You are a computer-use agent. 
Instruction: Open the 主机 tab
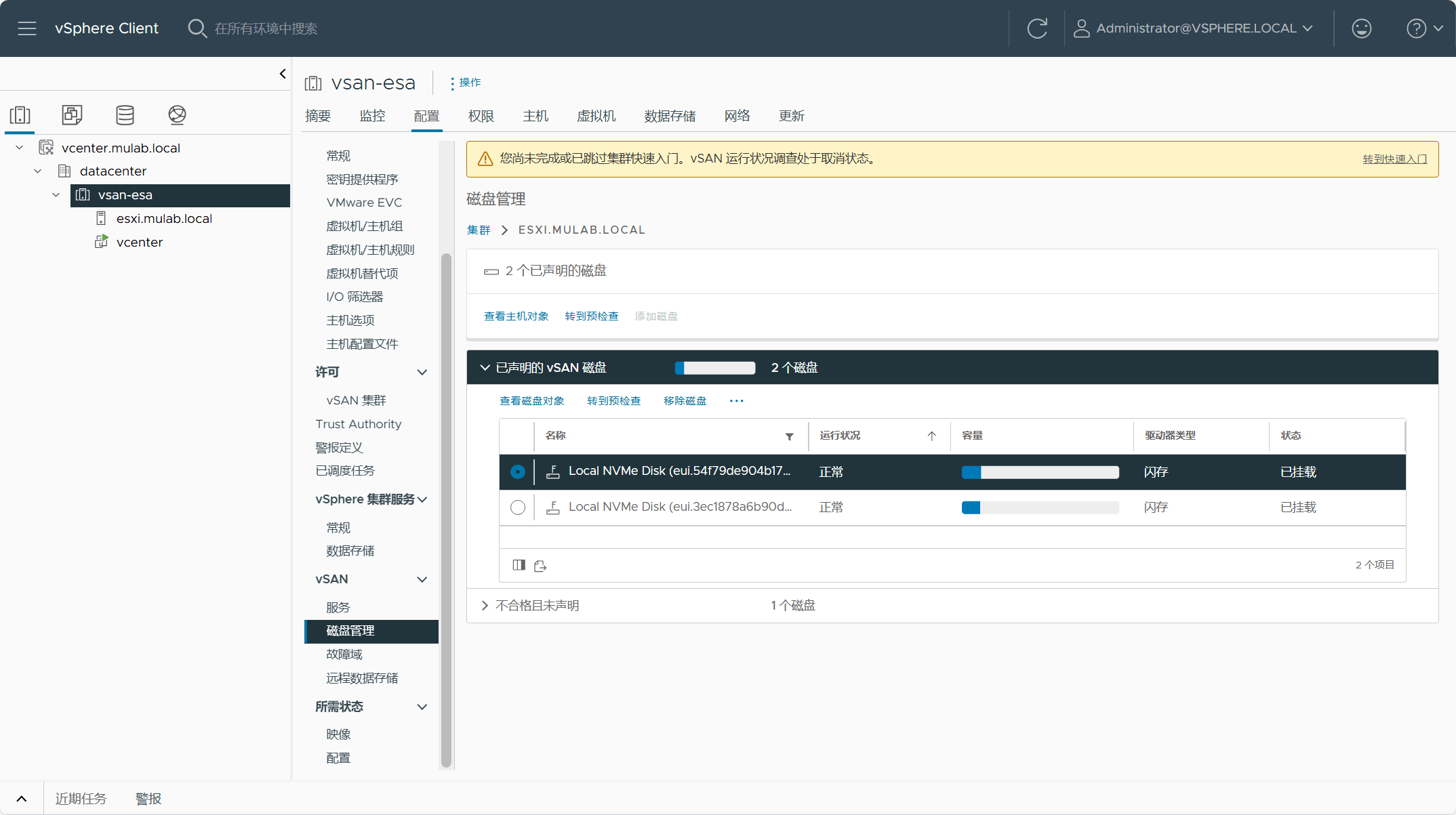point(535,116)
